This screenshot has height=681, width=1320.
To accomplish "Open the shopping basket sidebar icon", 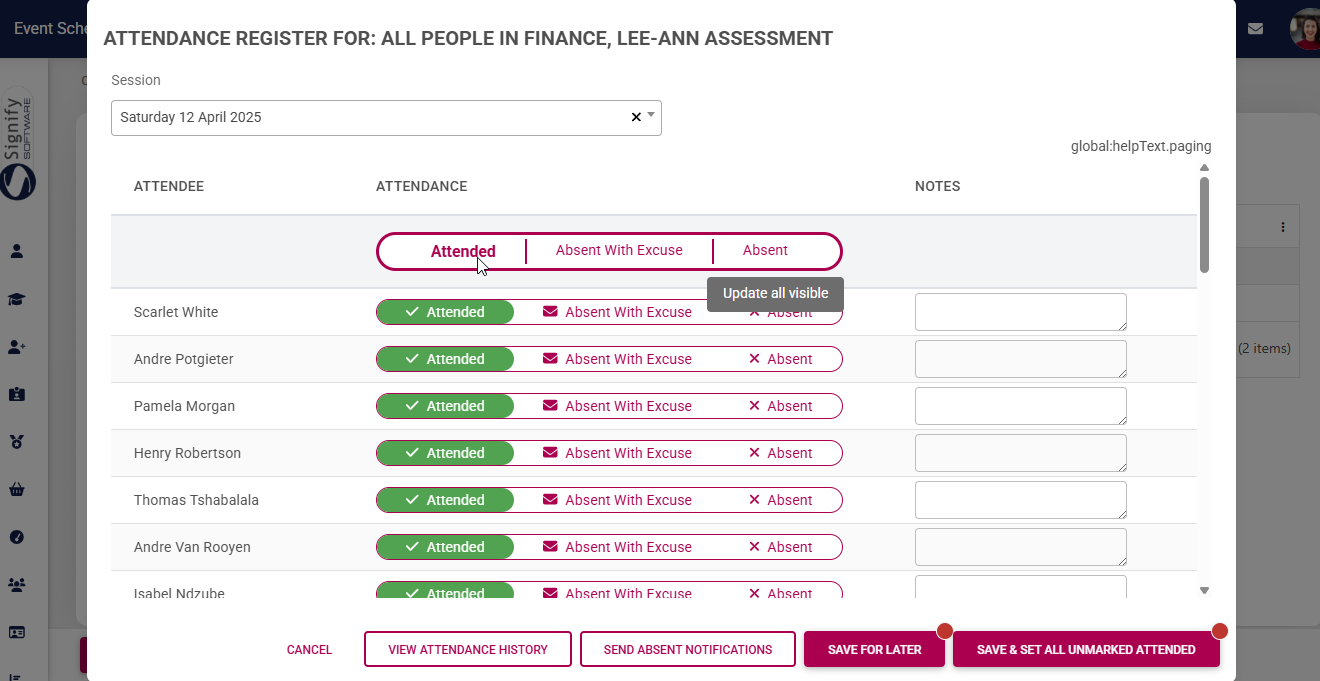I will (x=17, y=489).
